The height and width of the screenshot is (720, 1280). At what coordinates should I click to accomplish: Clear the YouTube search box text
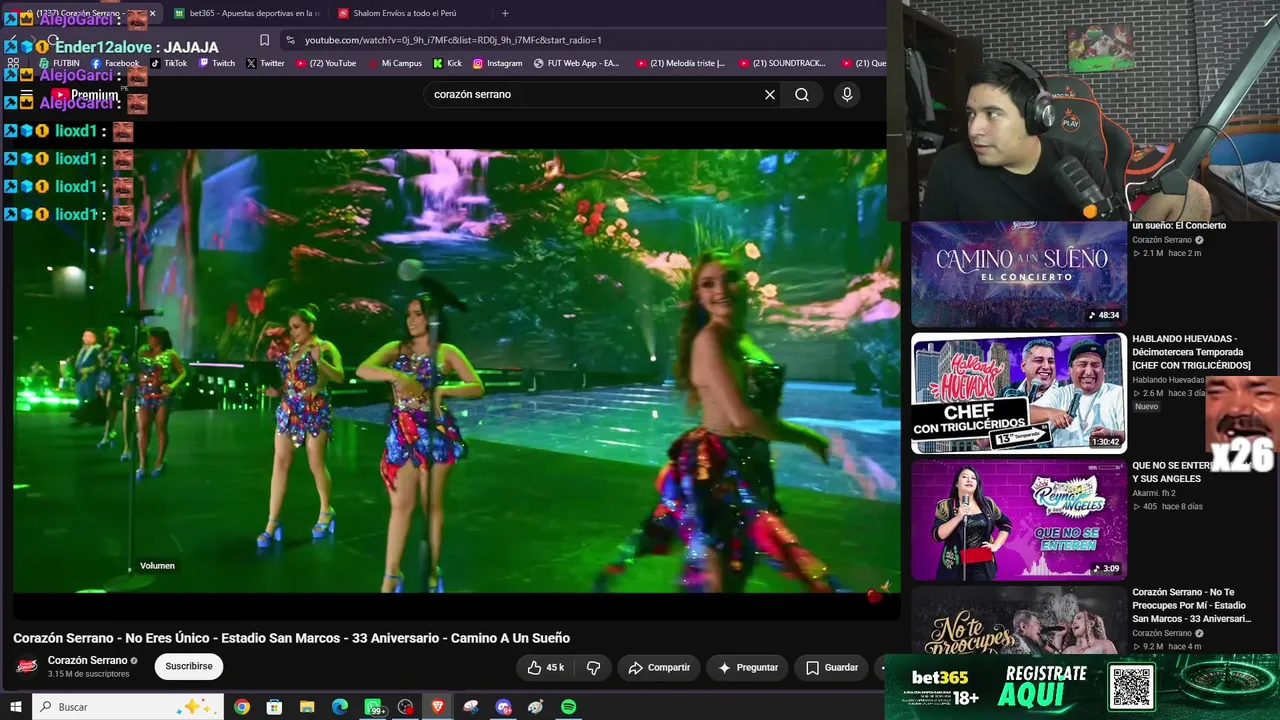pos(770,95)
